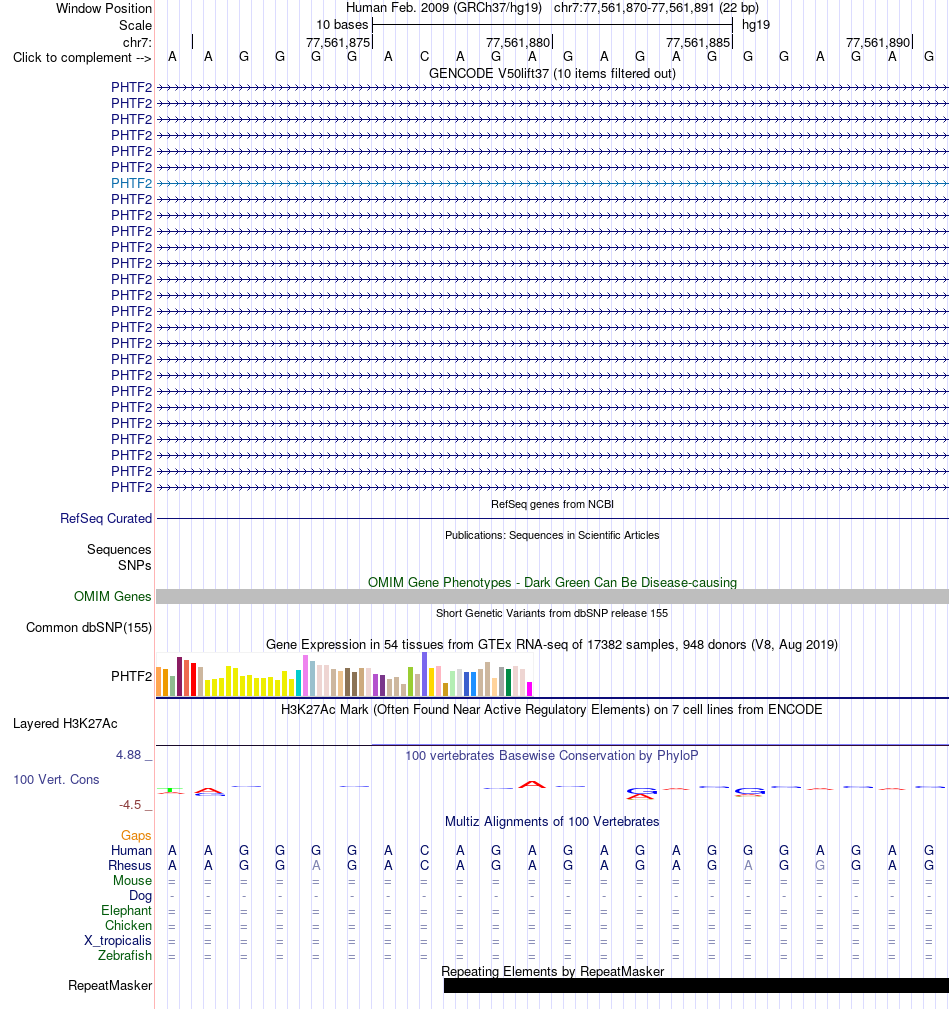The height and width of the screenshot is (1009, 950).
Task: Click the chr7: ruler label
Action: point(137,42)
